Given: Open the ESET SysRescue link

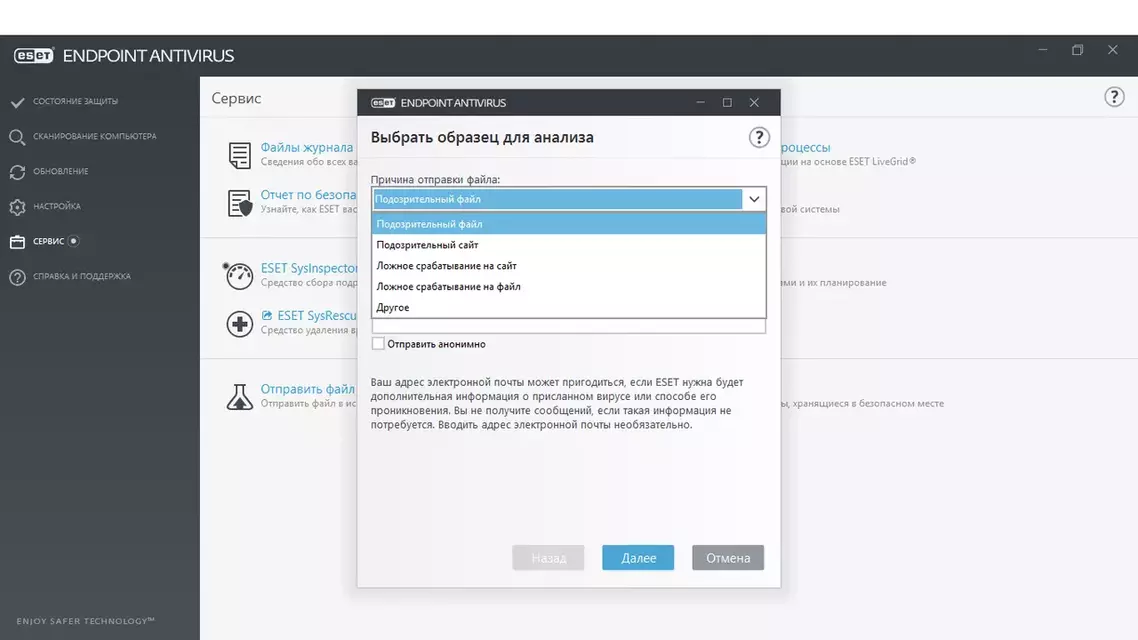Looking at the screenshot, I should coord(316,316).
